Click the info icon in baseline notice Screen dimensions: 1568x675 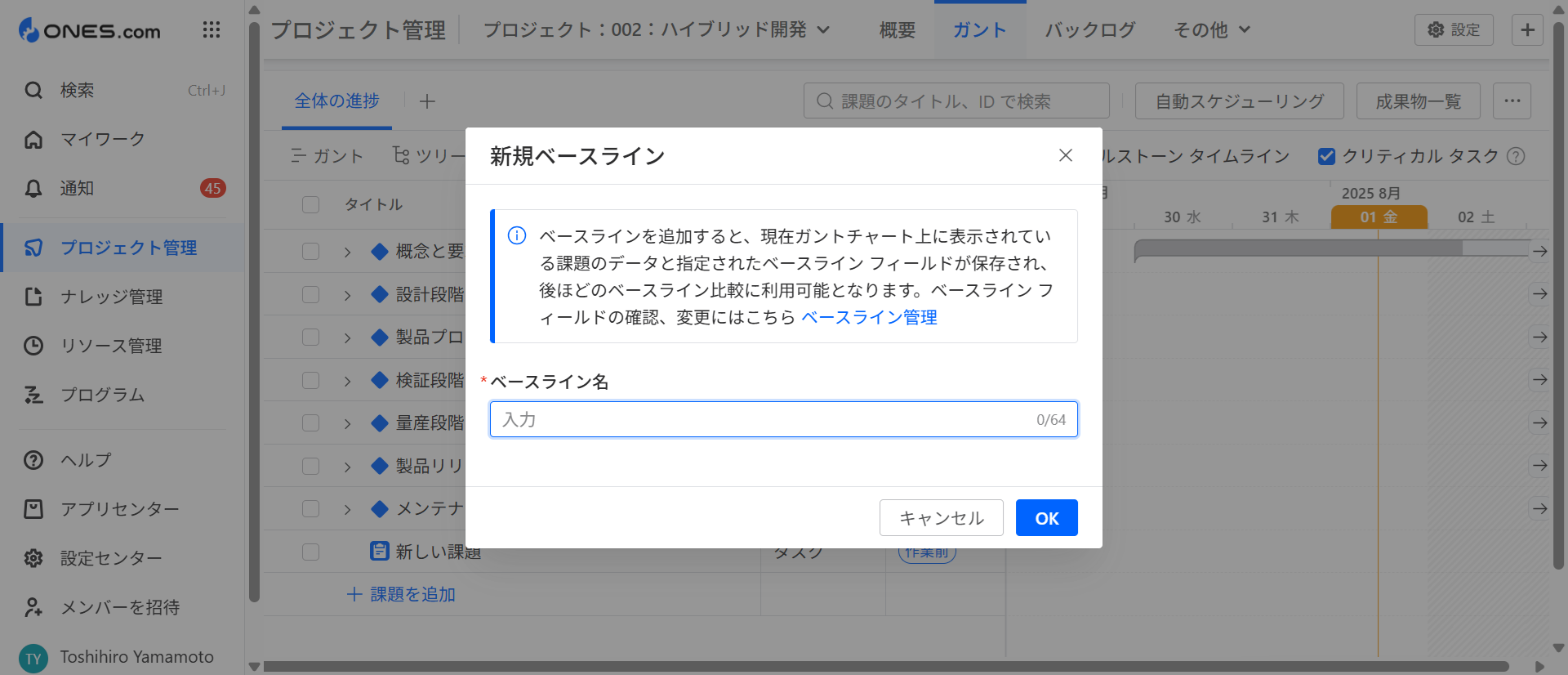[x=517, y=235]
